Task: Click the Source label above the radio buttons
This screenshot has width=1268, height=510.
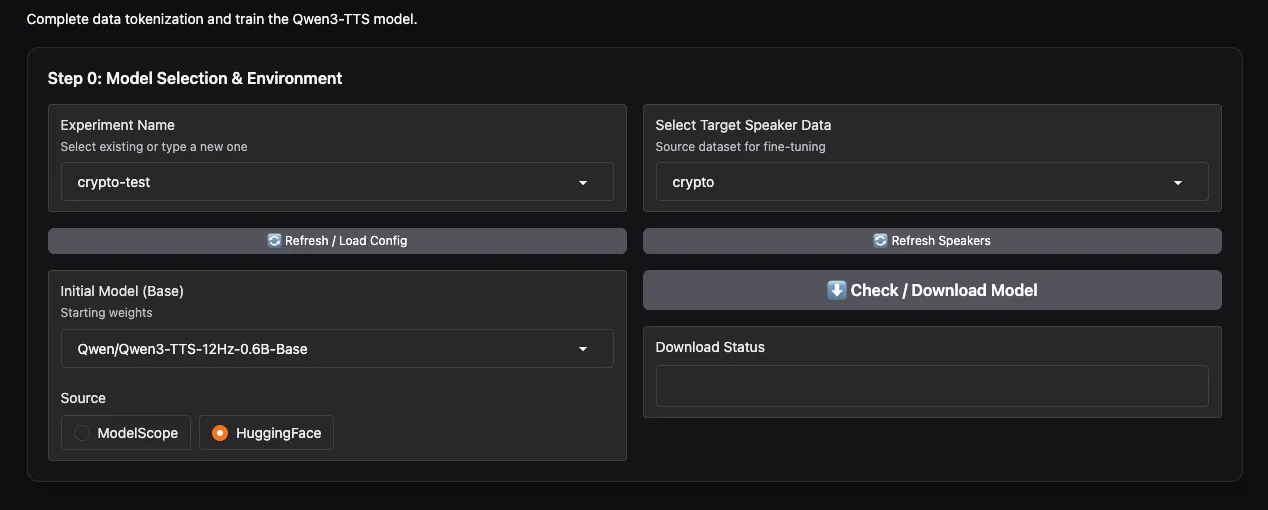Action: (x=83, y=398)
